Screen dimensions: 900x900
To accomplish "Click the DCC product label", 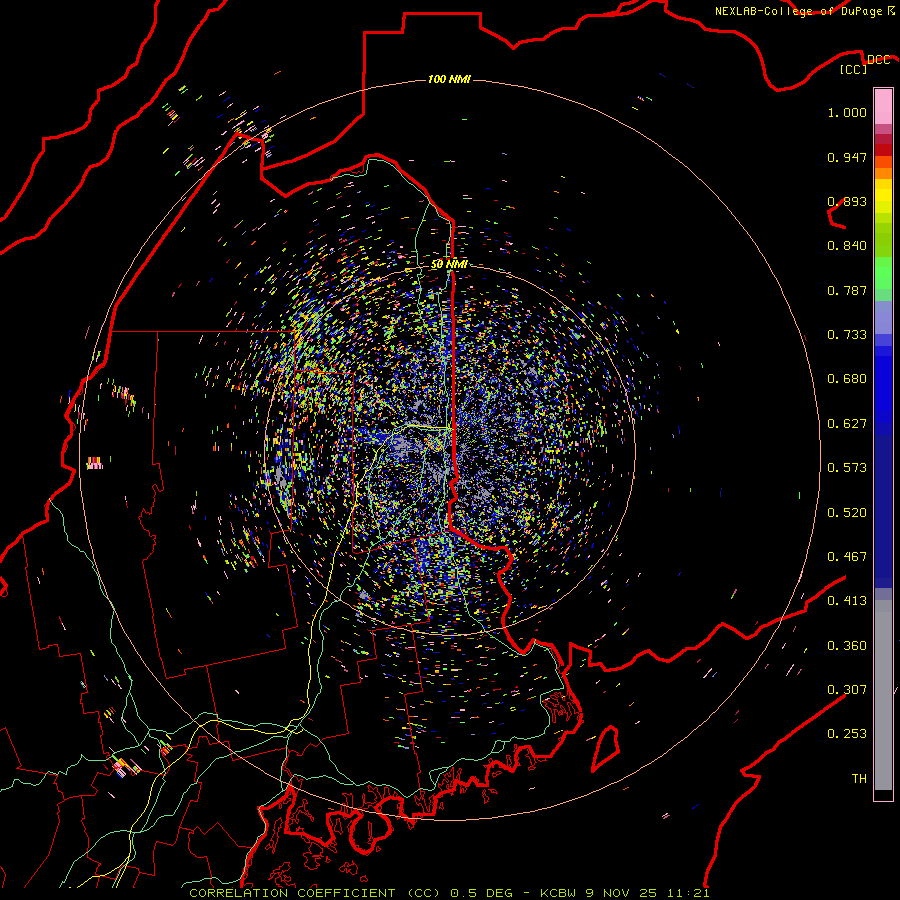I will (x=878, y=59).
